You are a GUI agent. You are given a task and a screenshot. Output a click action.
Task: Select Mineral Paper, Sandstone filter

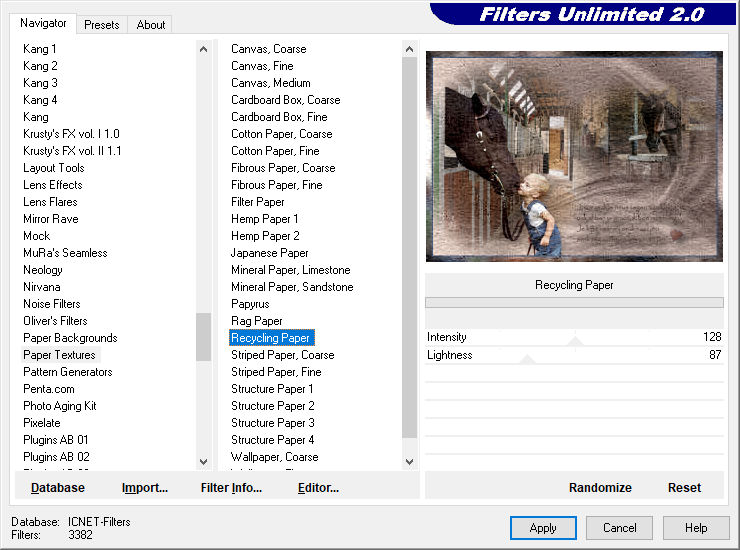click(x=292, y=287)
